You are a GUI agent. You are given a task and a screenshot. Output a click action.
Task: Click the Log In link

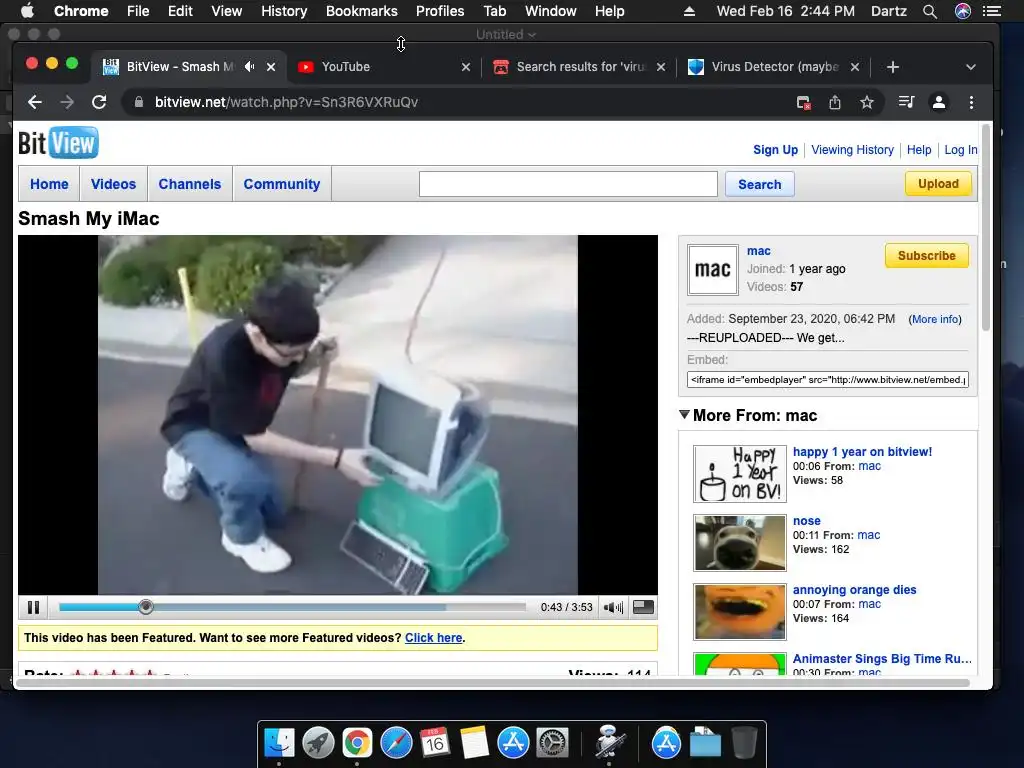click(x=961, y=150)
